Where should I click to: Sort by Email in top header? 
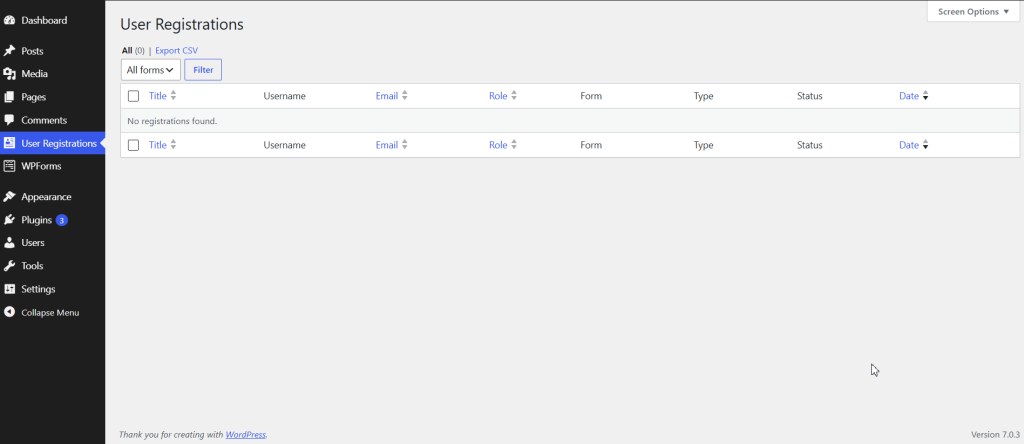click(x=387, y=96)
